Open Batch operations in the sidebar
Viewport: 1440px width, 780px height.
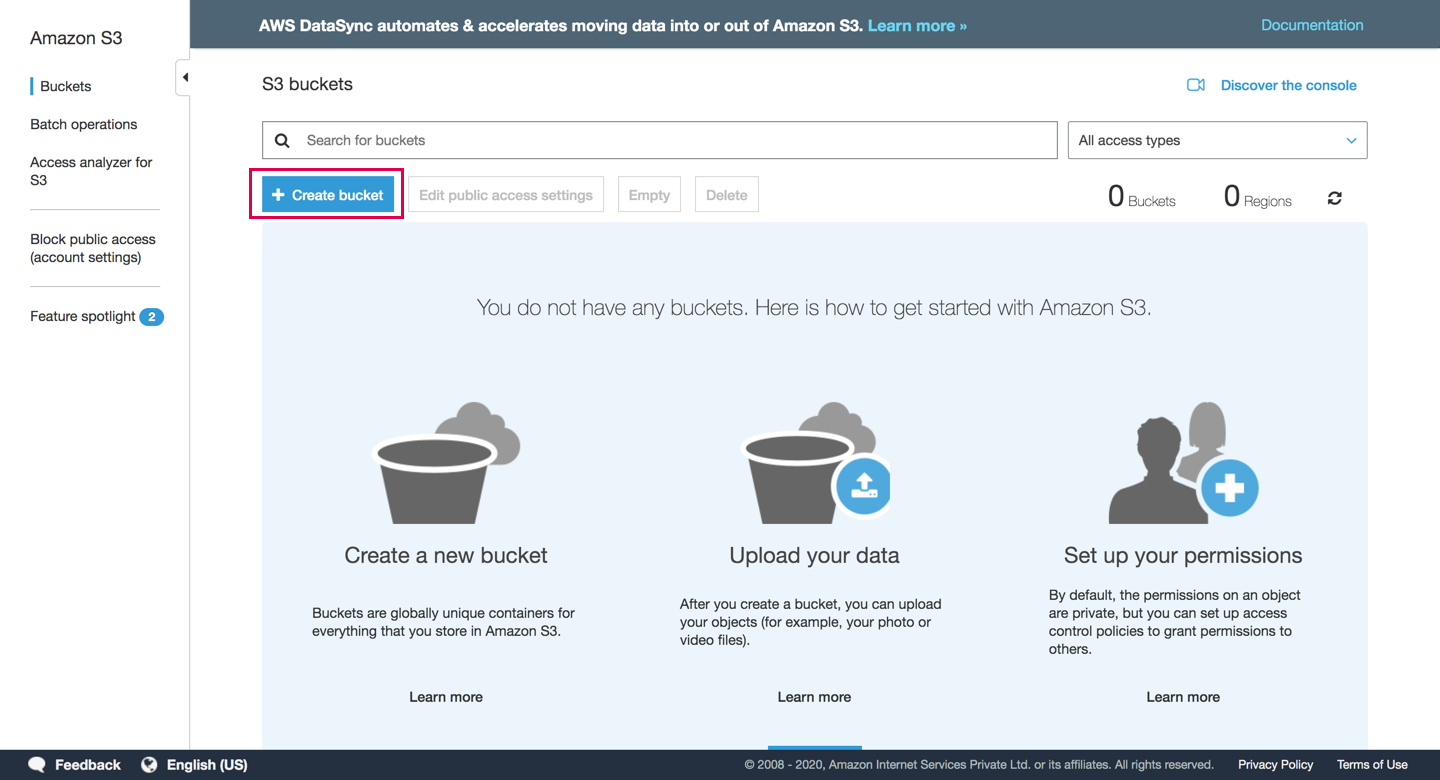click(84, 124)
